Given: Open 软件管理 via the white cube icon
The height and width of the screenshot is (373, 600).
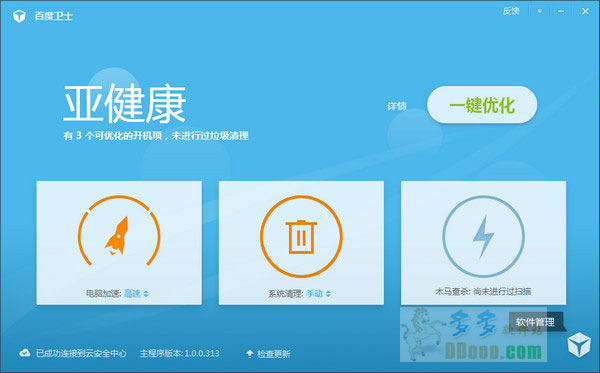Looking at the screenshot, I should pyautogui.click(x=579, y=344).
